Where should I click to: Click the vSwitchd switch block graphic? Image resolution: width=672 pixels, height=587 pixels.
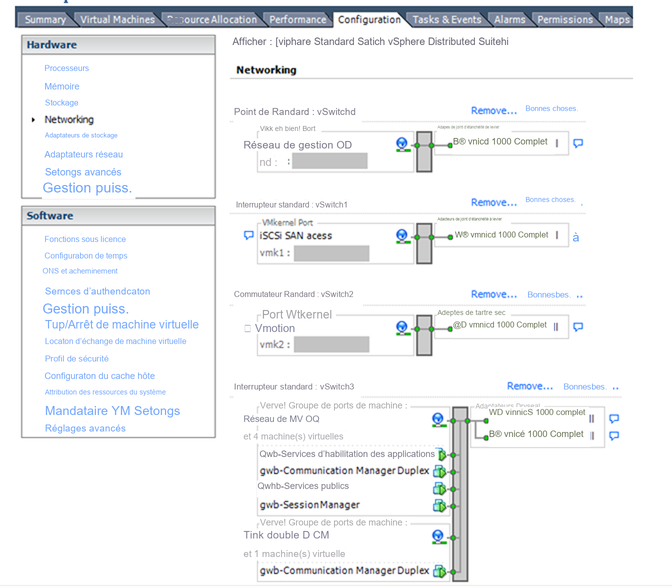pyautogui.click(x=424, y=152)
